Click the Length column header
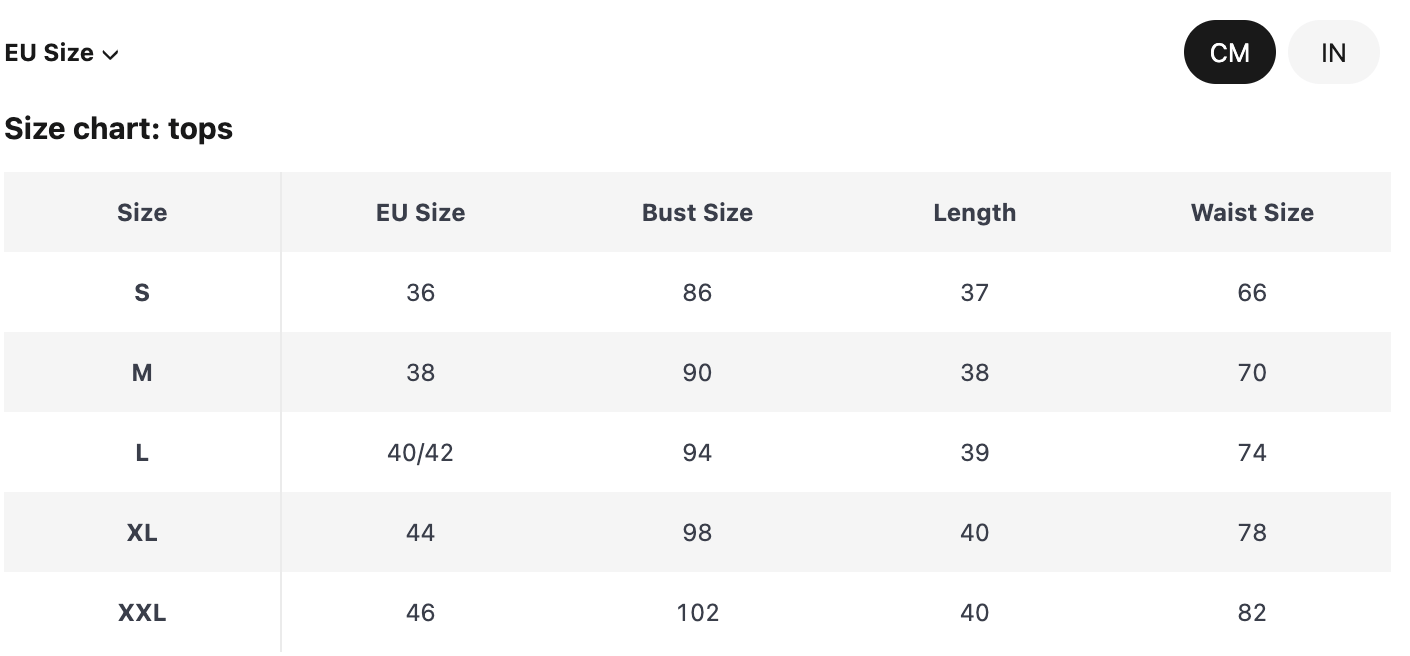 [x=974, y=213]
